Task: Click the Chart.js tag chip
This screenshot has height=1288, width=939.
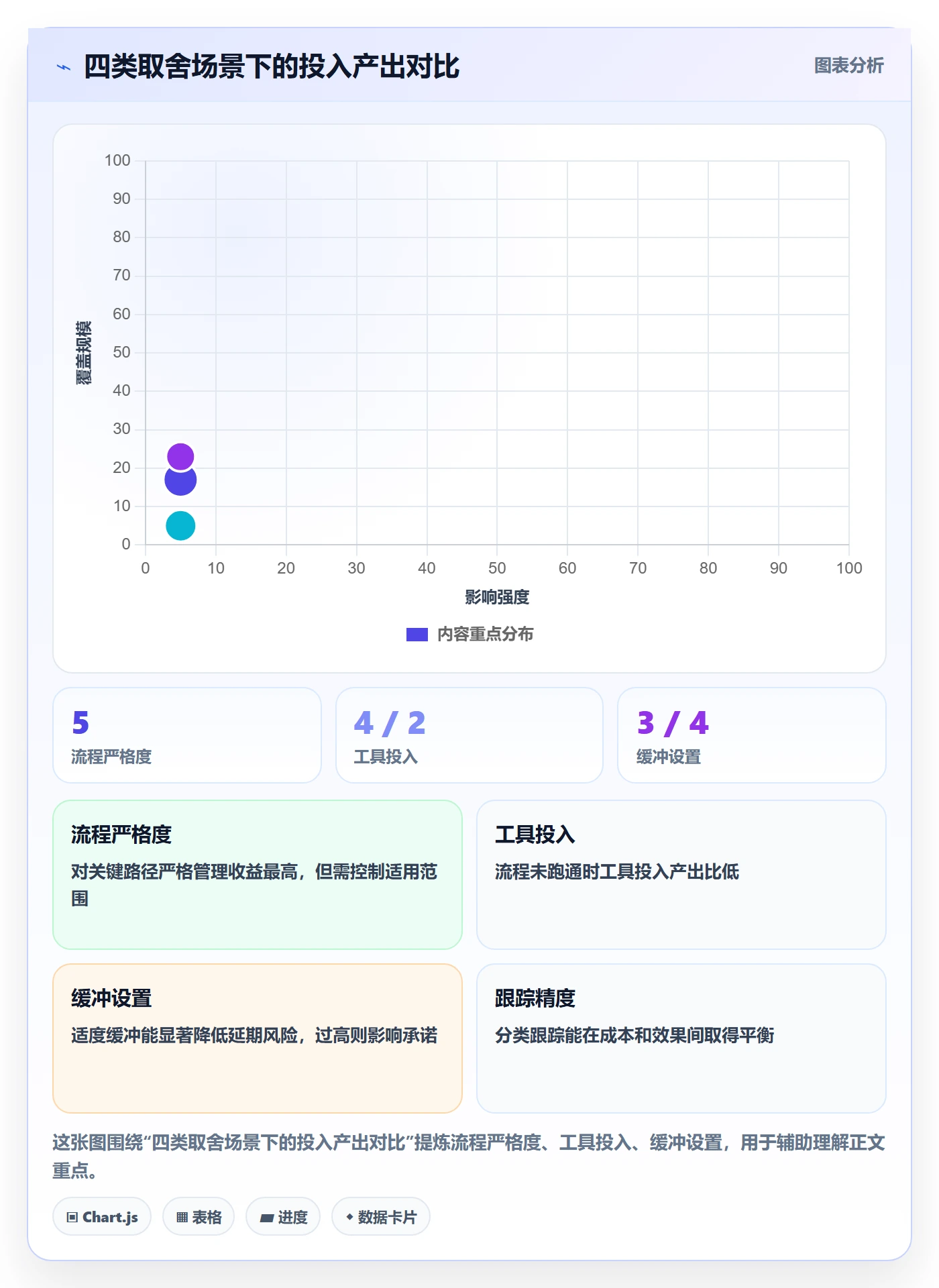Action: click(x=102, y=1217)
